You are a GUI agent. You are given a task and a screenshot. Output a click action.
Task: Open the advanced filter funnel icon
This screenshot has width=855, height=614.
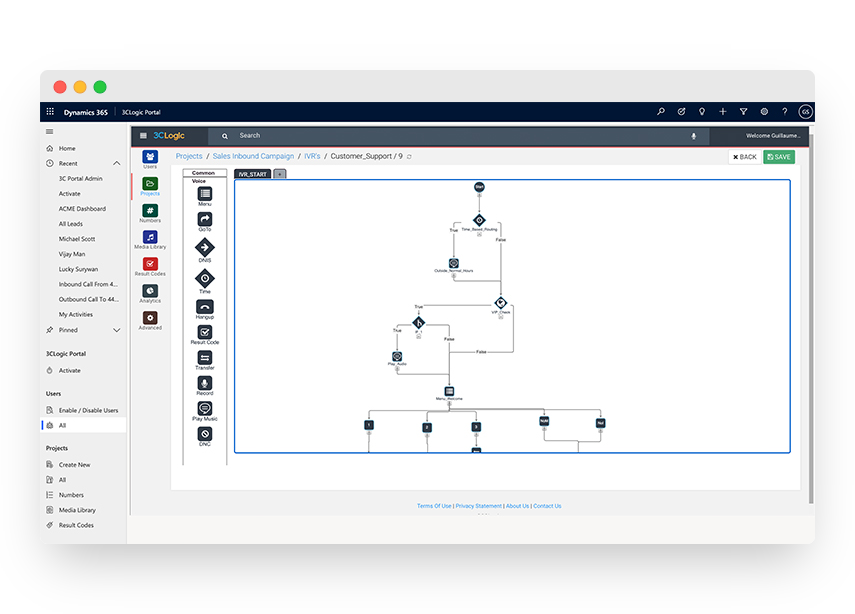pyautogui.click(x=743, y=112)
